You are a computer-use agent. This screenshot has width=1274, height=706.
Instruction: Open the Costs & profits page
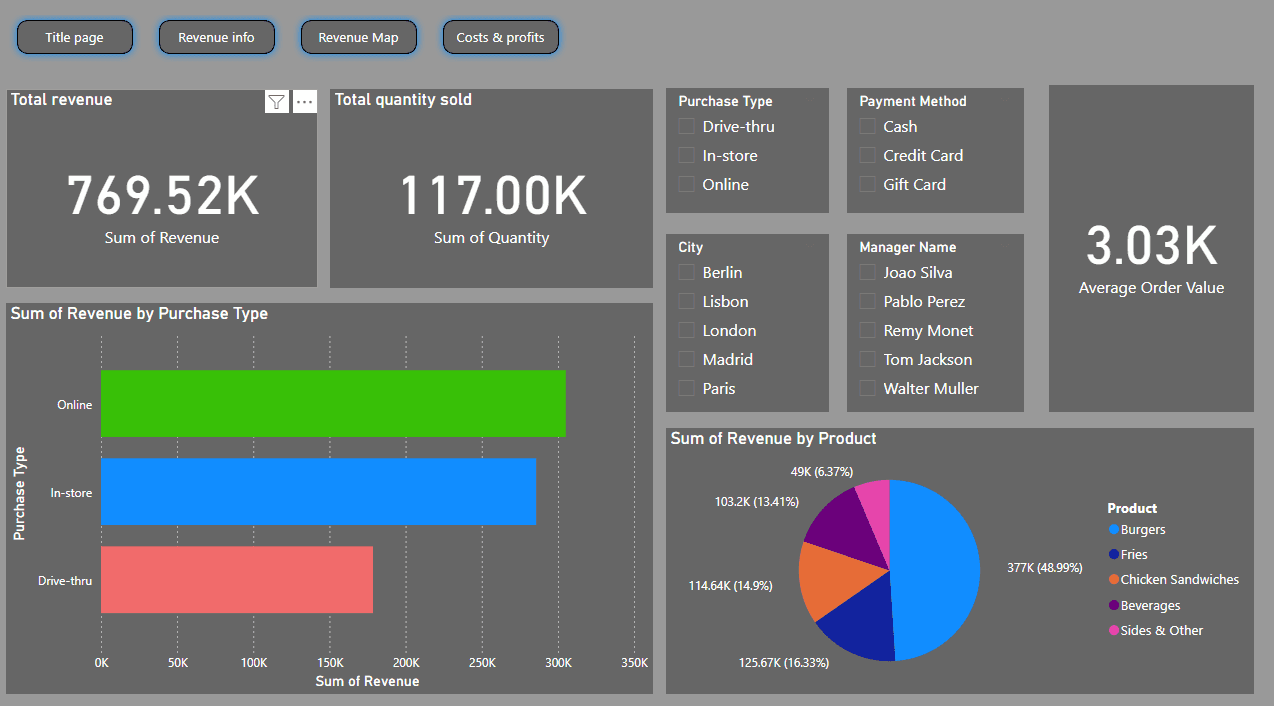coord(500,36)
